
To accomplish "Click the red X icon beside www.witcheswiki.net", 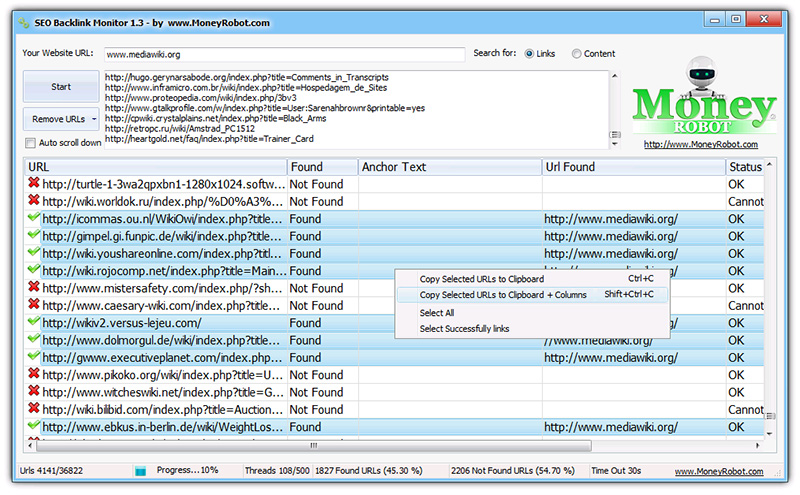I will pyautogui.click(x=34, y=391).
